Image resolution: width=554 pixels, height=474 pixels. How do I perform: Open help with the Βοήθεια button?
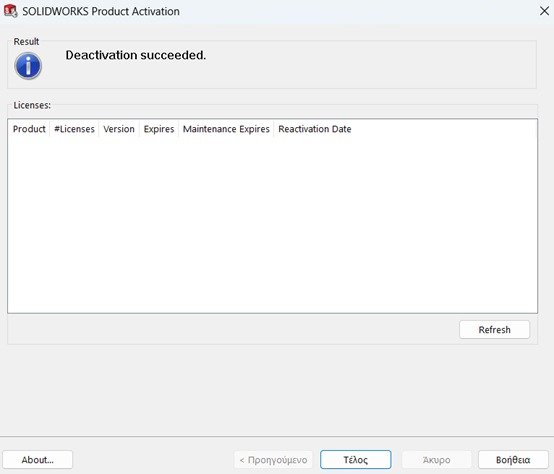point(513,460)
